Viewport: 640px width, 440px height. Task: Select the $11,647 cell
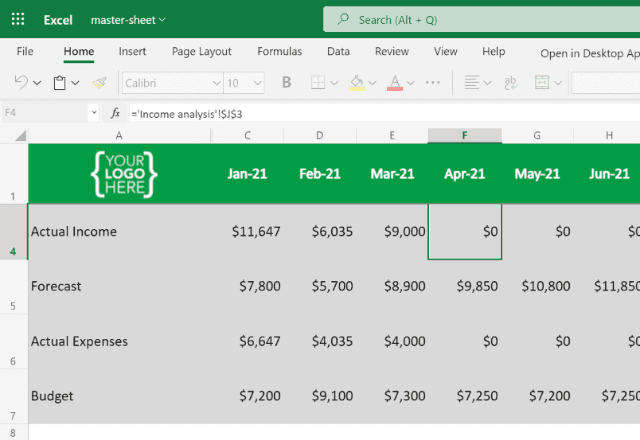[x=247, y=231]
